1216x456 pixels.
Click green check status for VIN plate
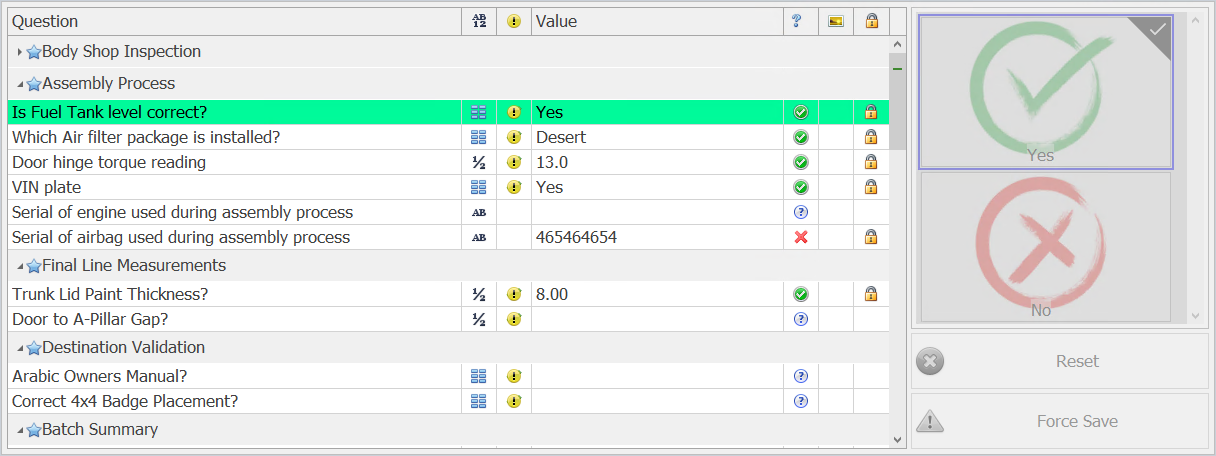800,187
